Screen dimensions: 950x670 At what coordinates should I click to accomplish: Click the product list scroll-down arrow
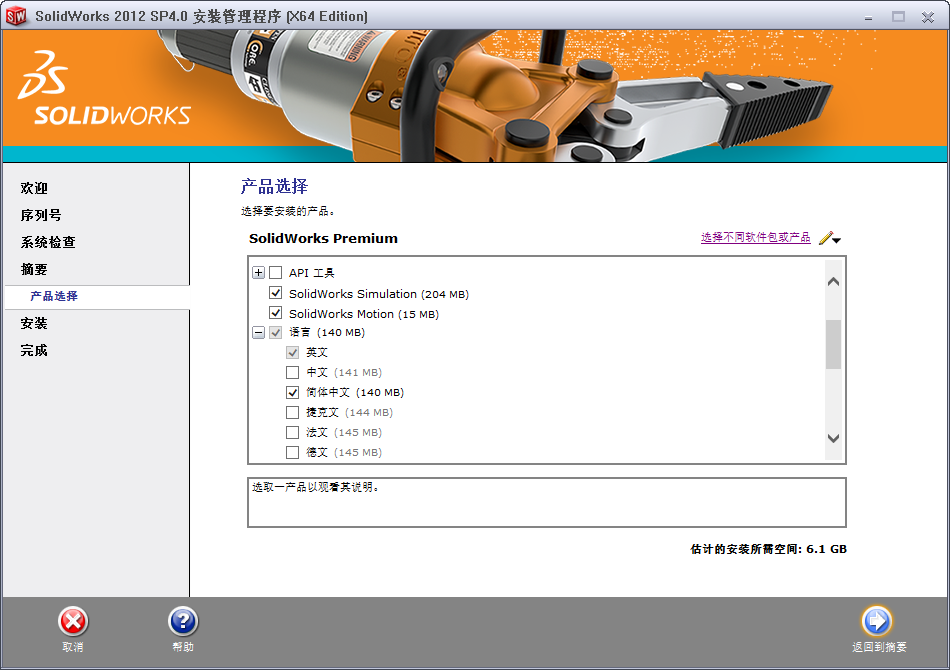[x=834, y=438]
